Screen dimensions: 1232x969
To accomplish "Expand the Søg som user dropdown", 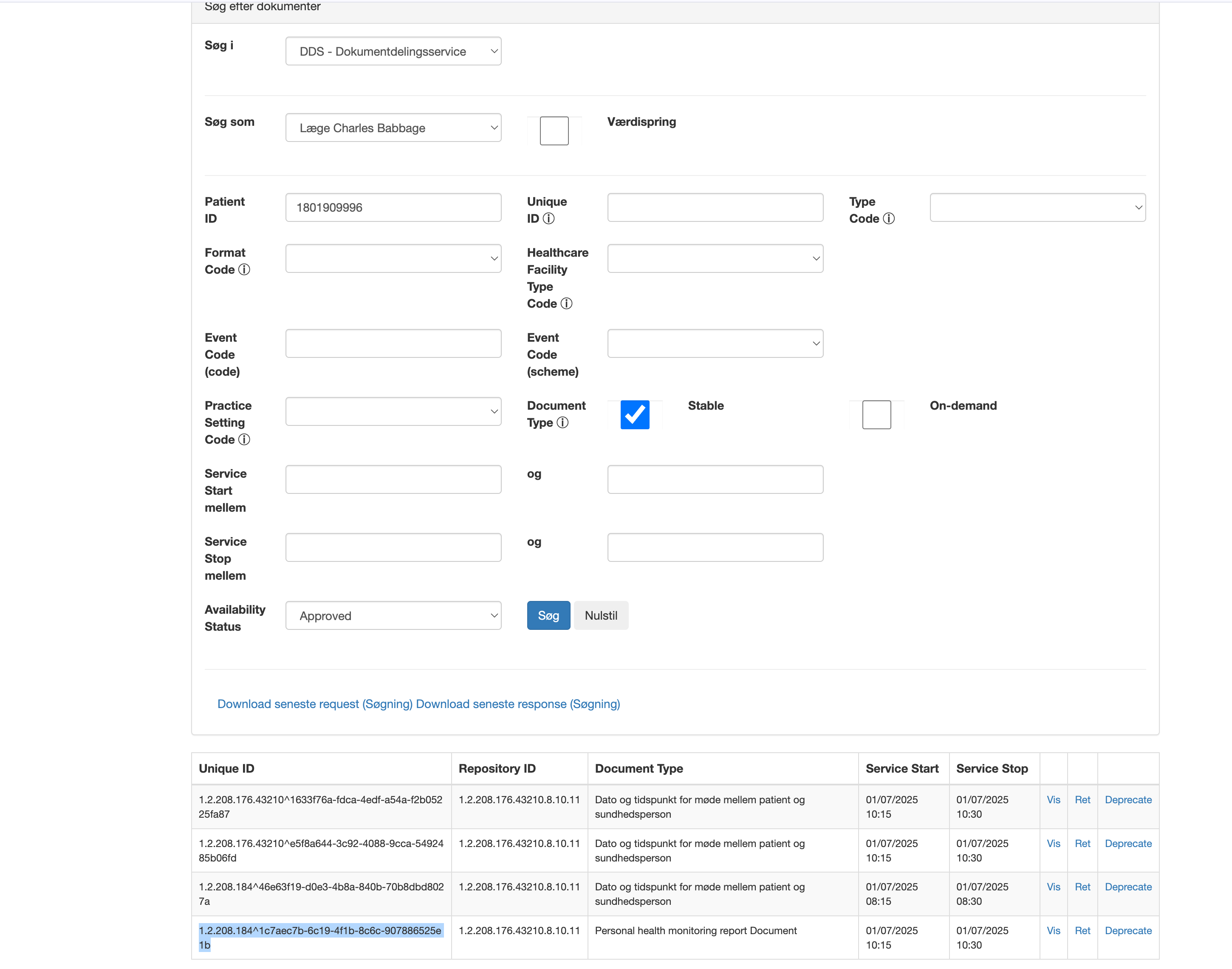I will (393, 127).
